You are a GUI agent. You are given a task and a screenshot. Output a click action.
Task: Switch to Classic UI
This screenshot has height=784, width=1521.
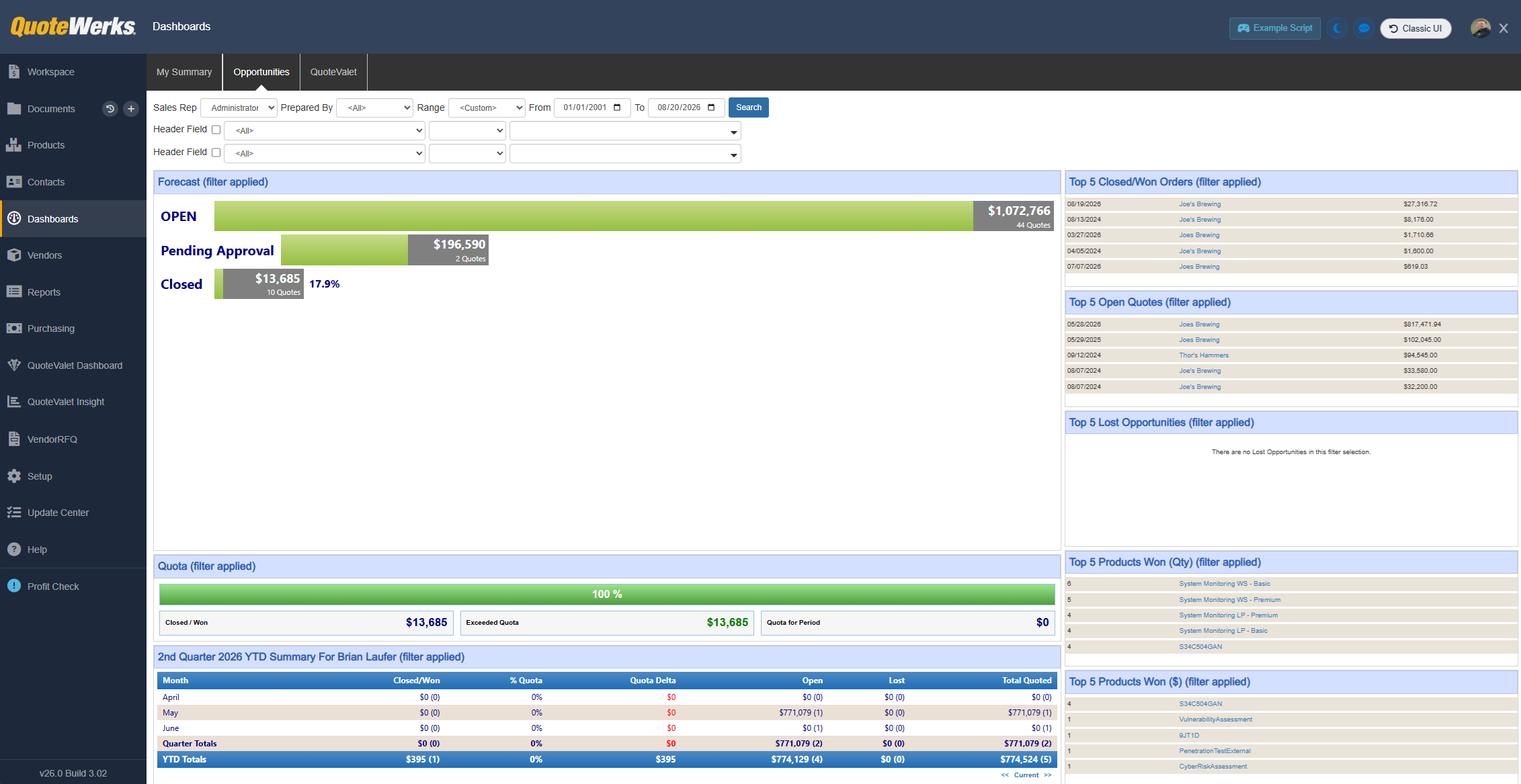[1415, 28]
